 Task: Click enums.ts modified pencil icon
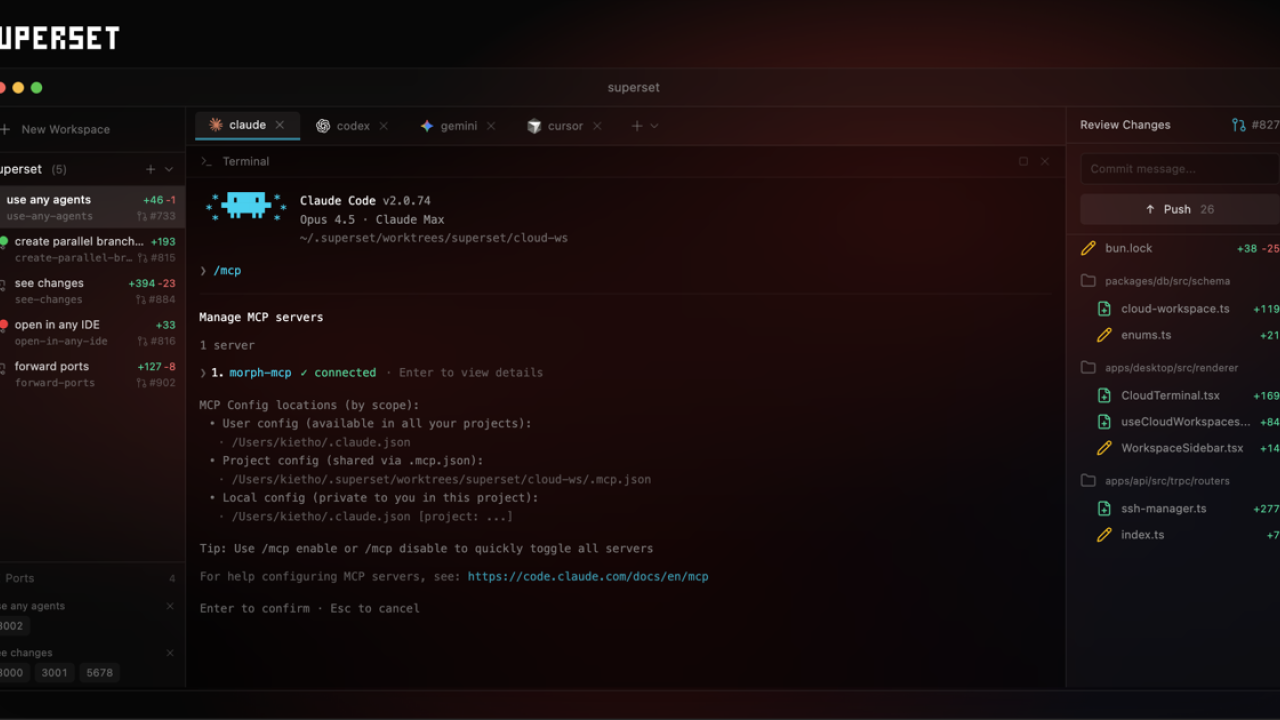pyautogui.click(x=1104, y=335)
